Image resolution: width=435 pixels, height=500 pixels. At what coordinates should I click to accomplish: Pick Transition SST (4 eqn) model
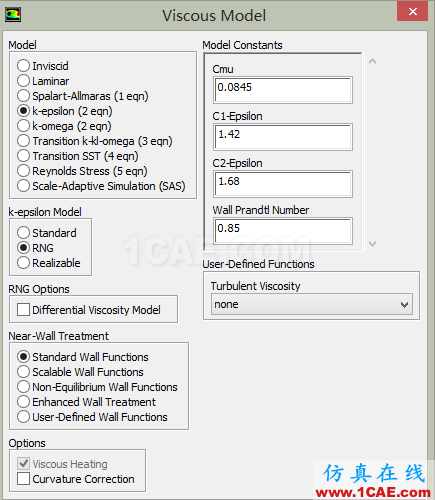(x=23, y=156)
